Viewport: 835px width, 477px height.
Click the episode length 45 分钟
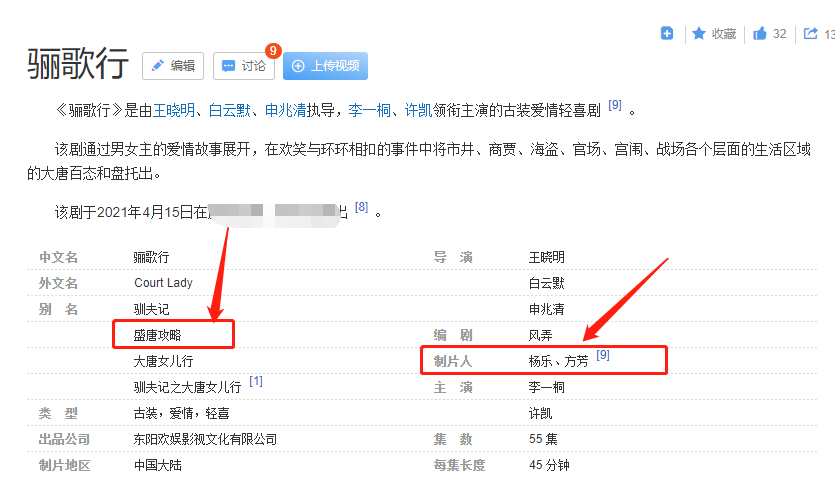tap(549, 465)
